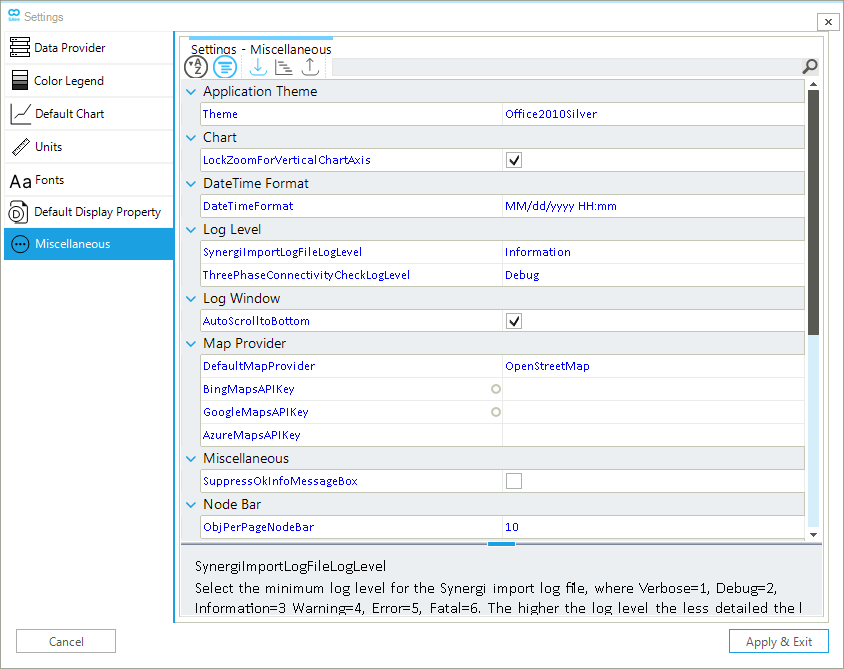Click the property search input field
Viewport: 844px width, 669px height.
pyautogui.click(x=566, y=67)
